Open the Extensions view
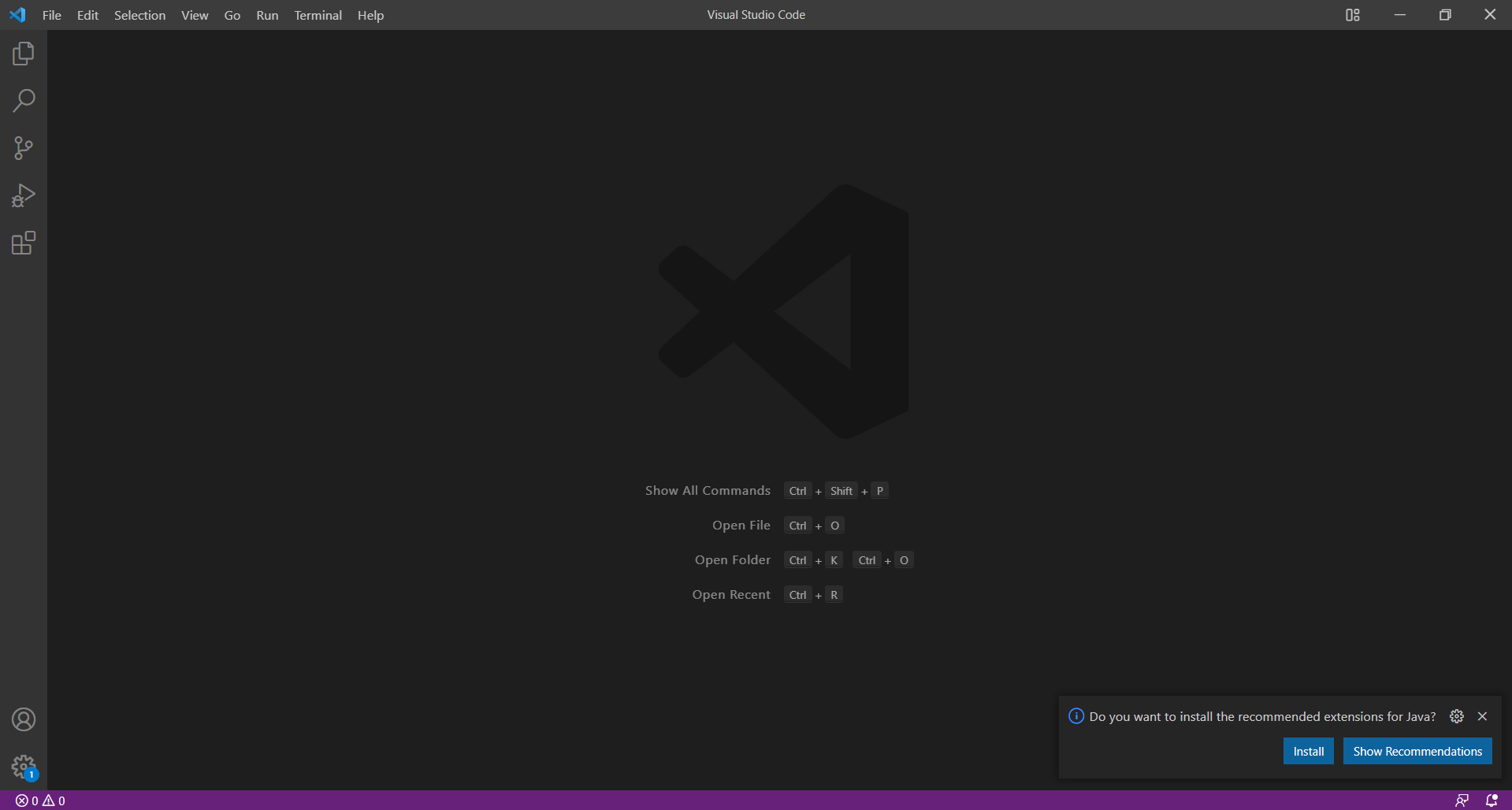The image size is (1512, 810). coord(24,243)
